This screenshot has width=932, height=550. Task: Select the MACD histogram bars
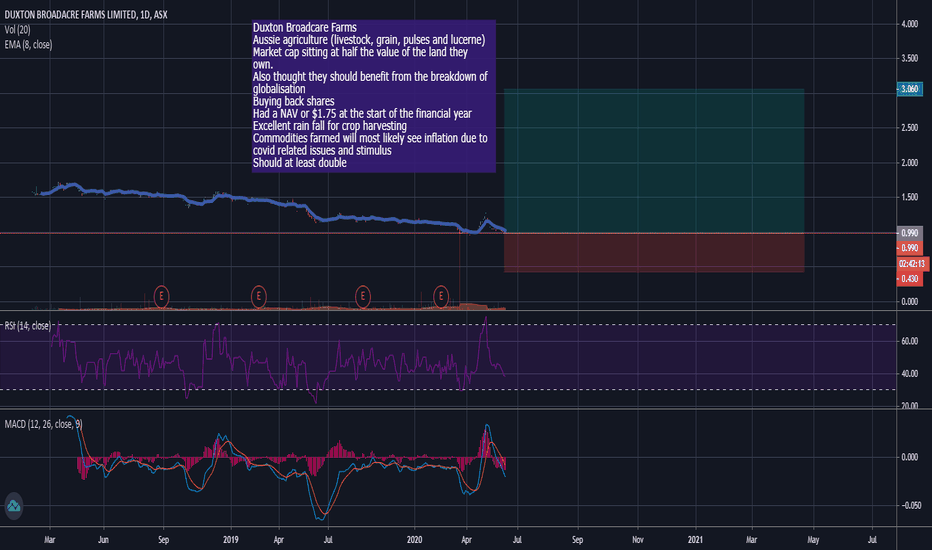(291, 459)
